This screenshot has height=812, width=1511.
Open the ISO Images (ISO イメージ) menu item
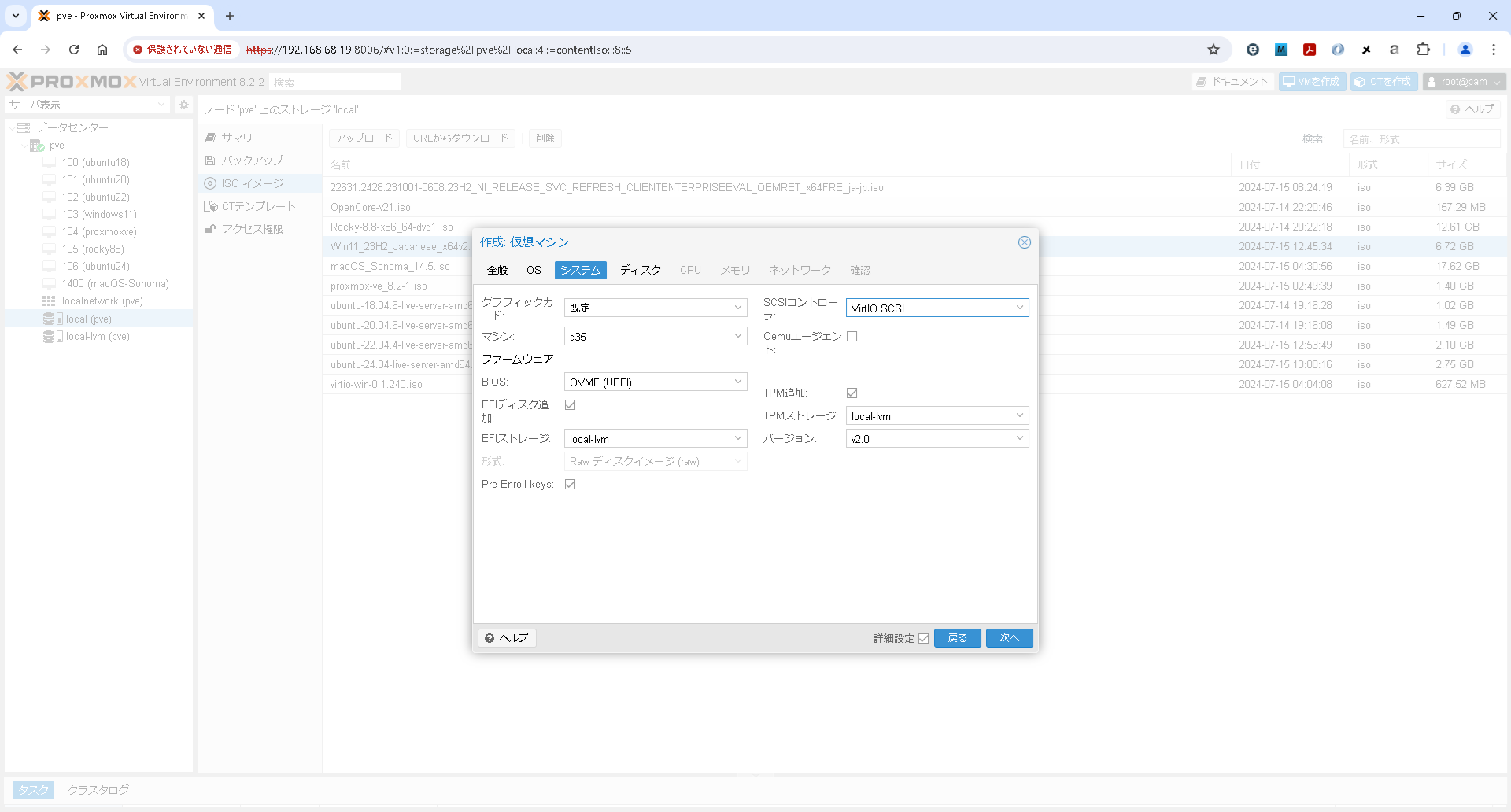pos(260,183)
